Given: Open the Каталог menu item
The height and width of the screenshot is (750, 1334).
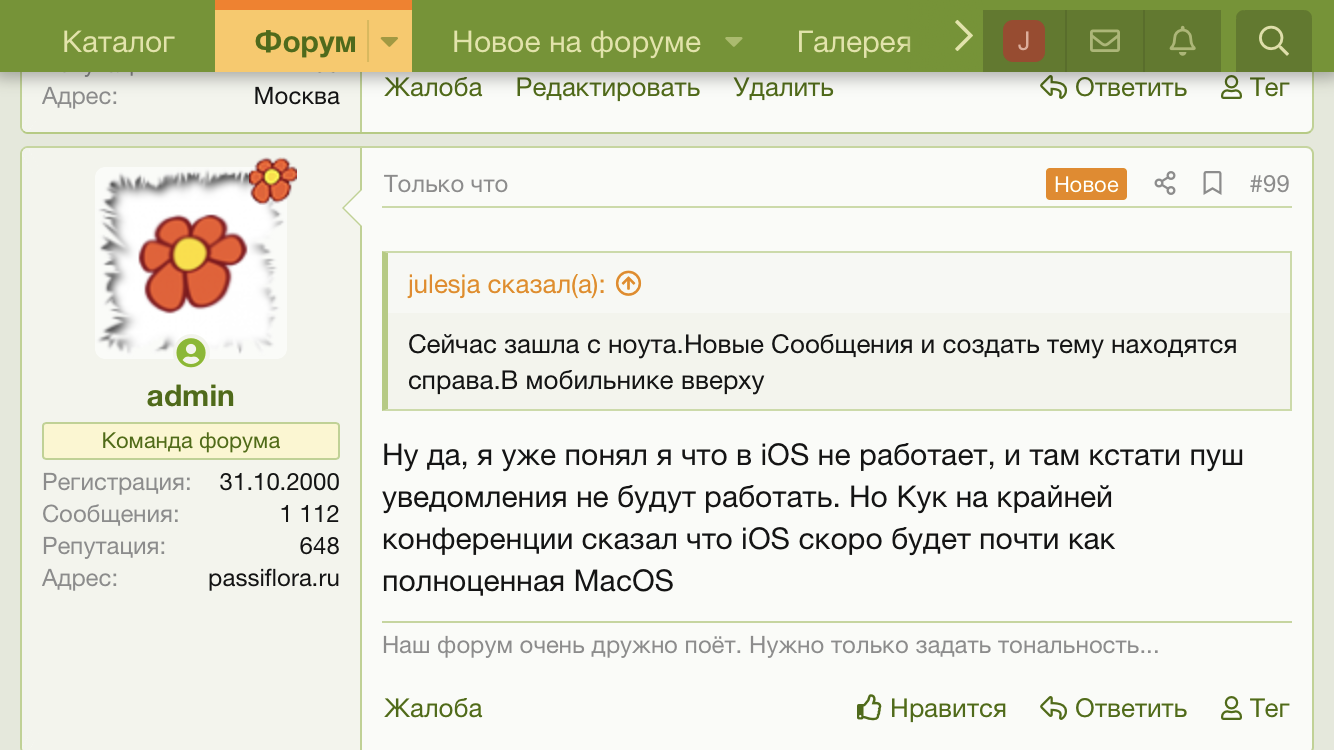Looking at the screenshot, I should point(118,42).
